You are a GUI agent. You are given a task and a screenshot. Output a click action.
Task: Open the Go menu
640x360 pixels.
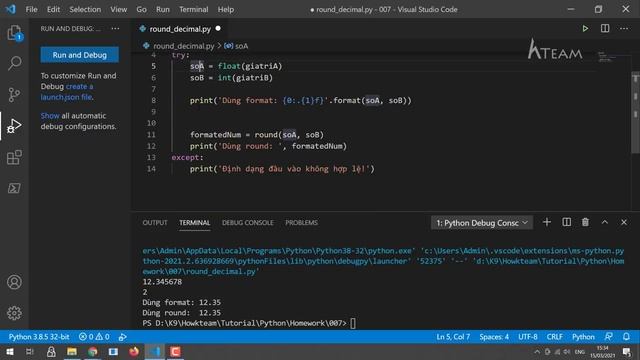[141, 9]
